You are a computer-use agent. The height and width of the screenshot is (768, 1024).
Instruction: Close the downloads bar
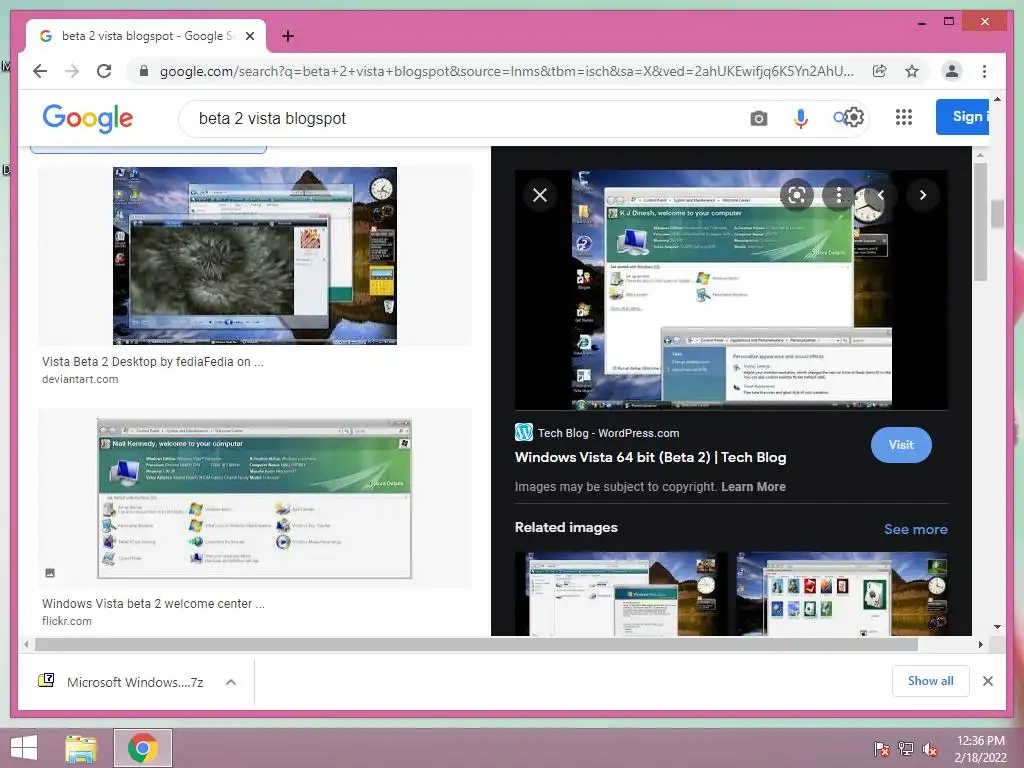click(987, 681)
